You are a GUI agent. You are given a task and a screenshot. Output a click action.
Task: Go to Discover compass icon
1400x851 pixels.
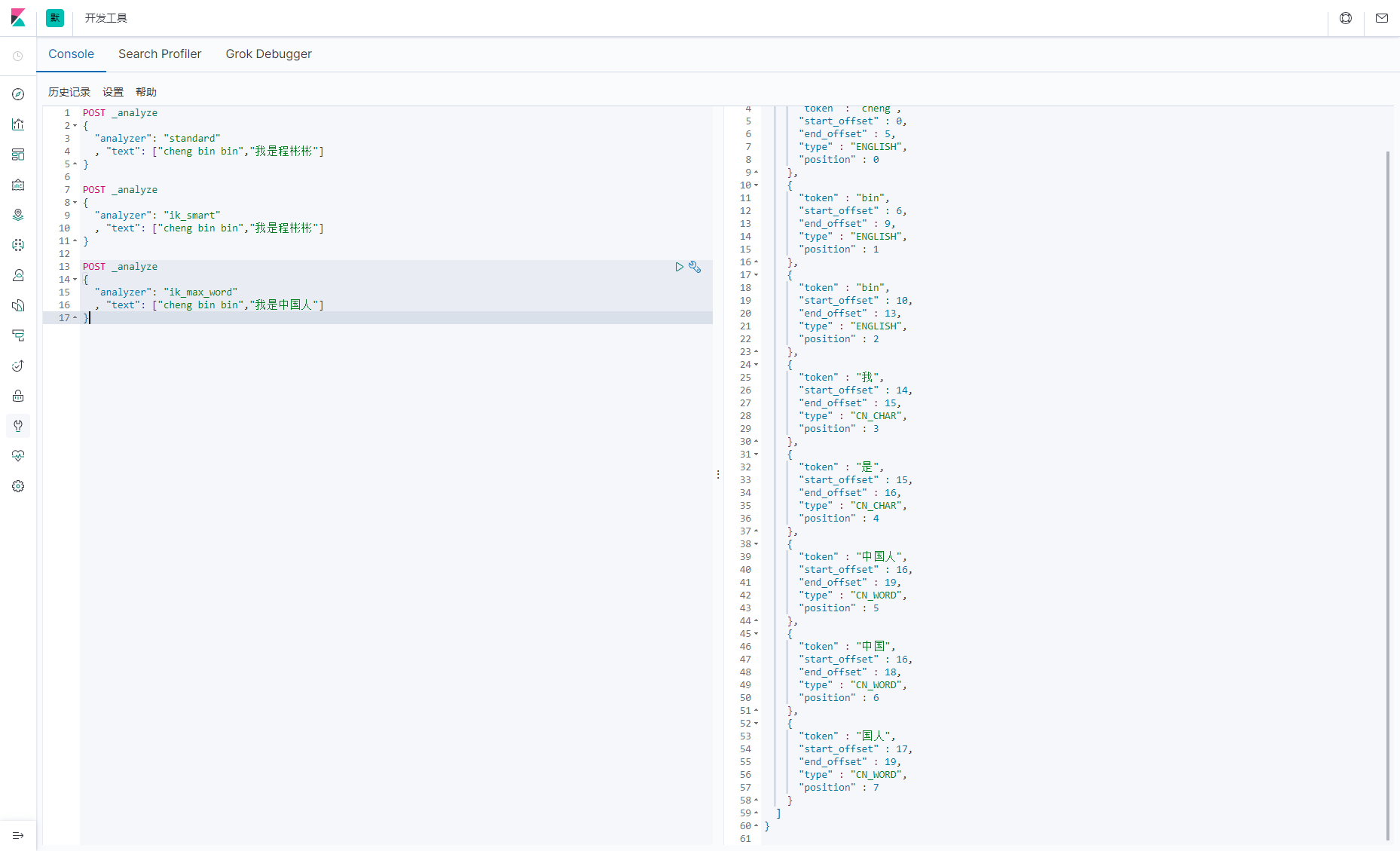(x=18, y=94)
